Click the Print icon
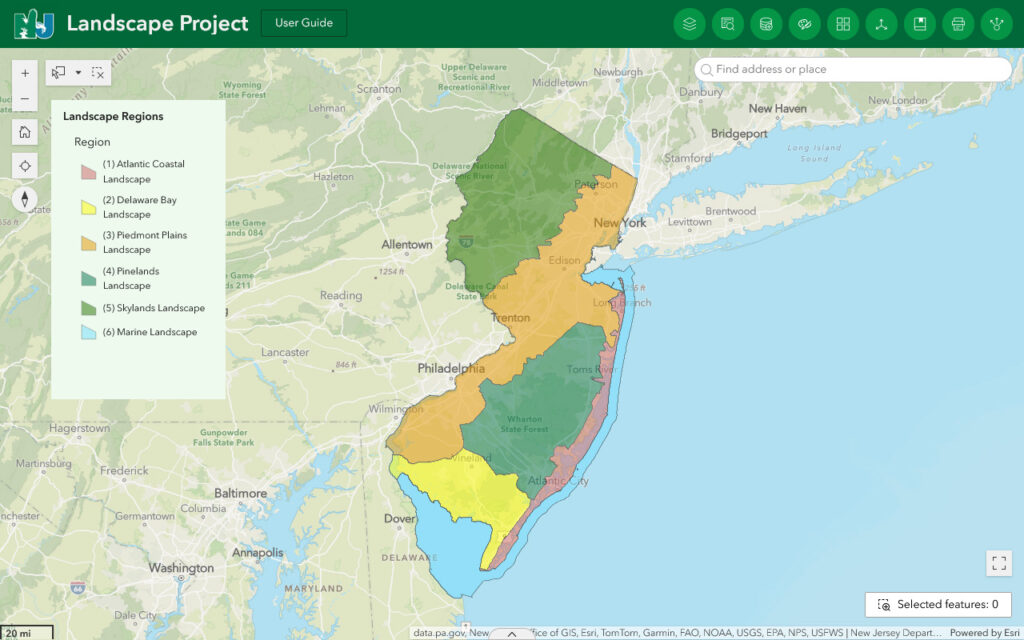This screenshot has width=1024, height=640. pyautogui.click(x=958, y=23)
